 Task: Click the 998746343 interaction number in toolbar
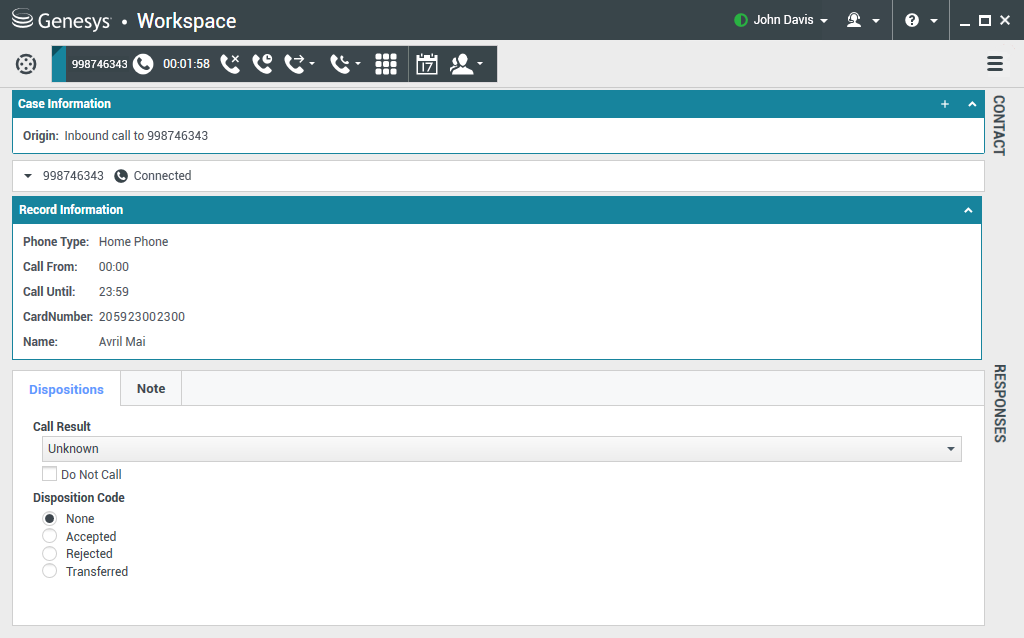tap(99, 64)
